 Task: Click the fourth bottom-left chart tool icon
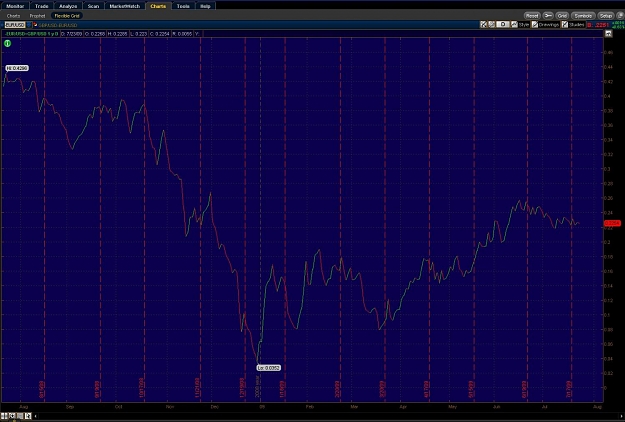(28, 416)
